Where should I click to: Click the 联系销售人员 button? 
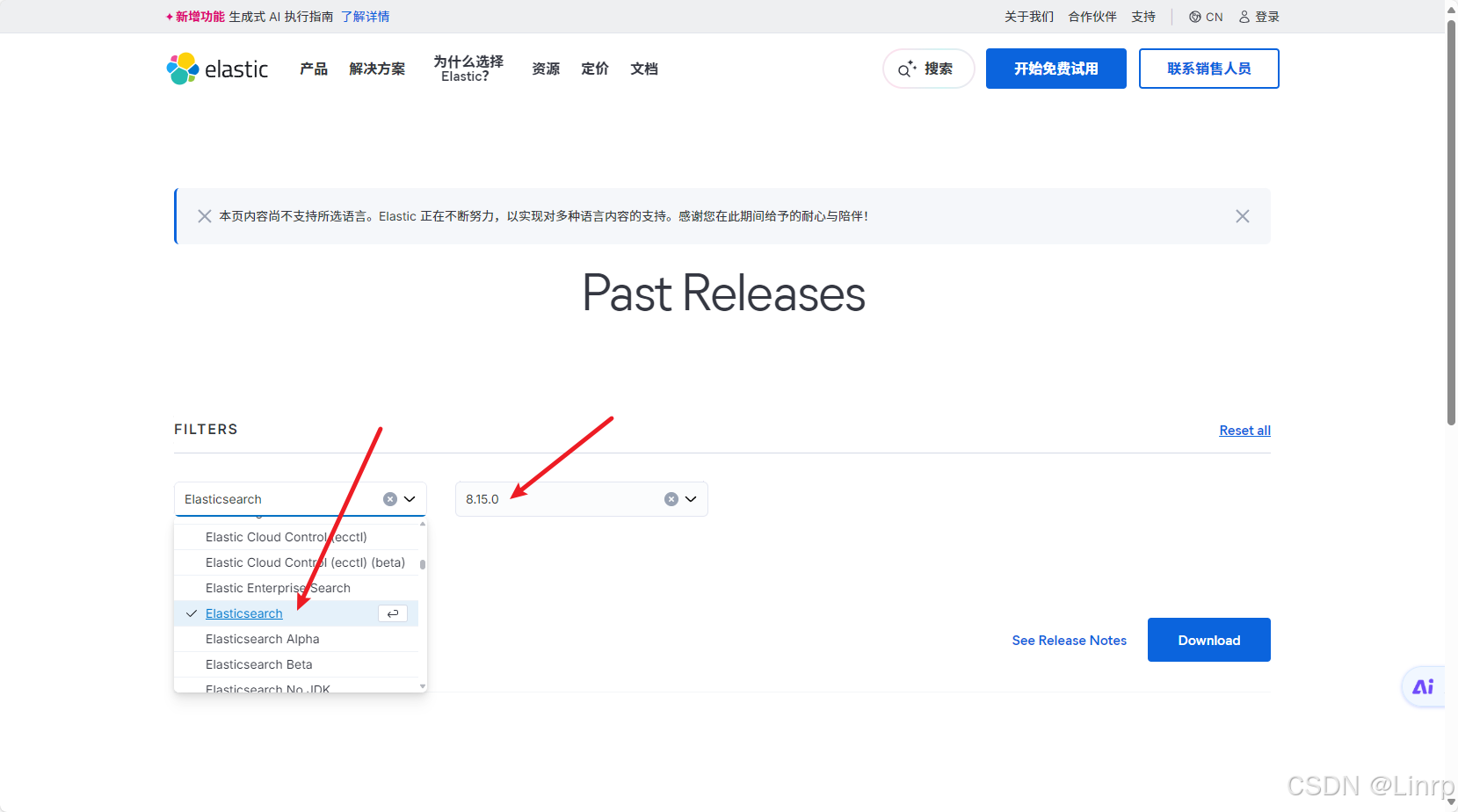pyautogui.click(x=1209, y=69)
